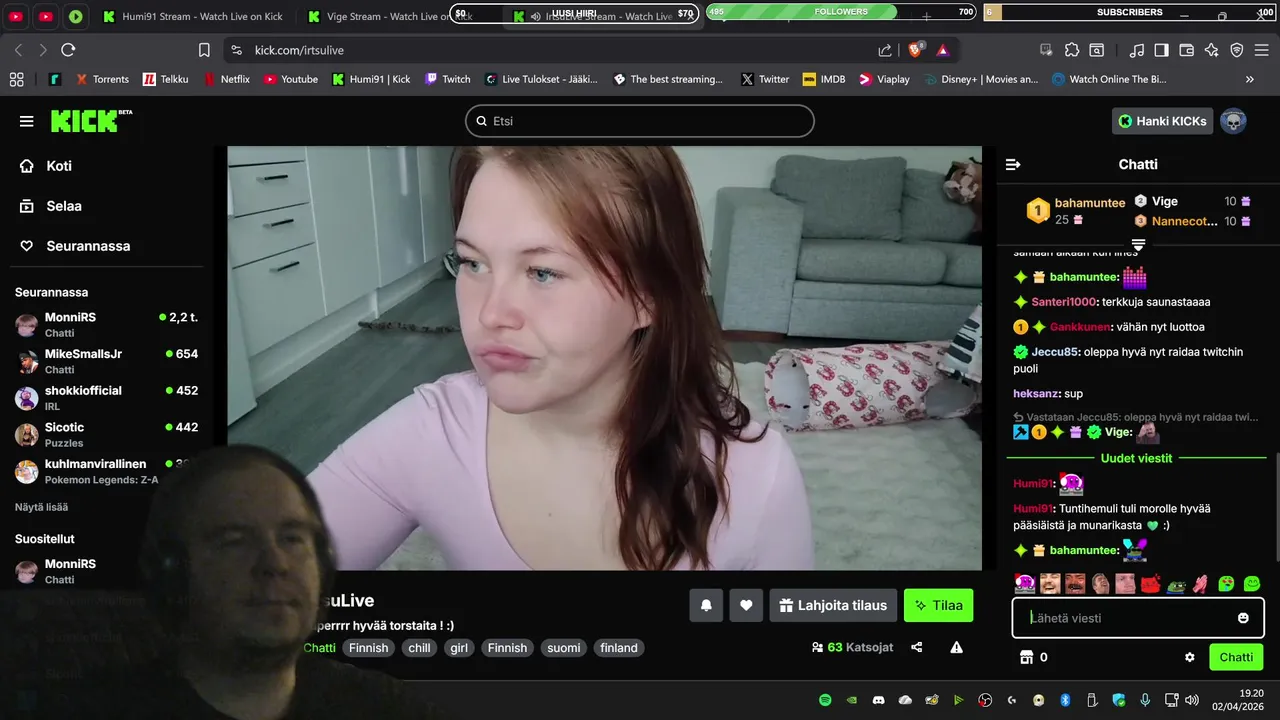Open the IMDB bookmark
1280x720 pixels.
823,79
